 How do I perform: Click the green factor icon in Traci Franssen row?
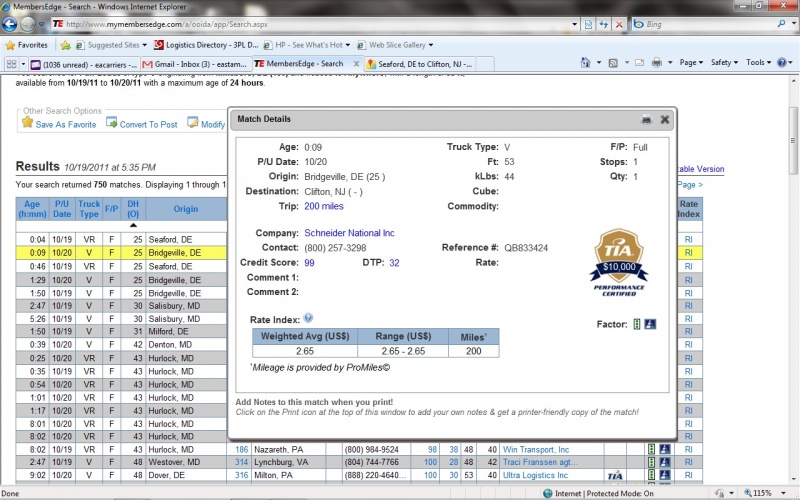click(x=651, y=462)
